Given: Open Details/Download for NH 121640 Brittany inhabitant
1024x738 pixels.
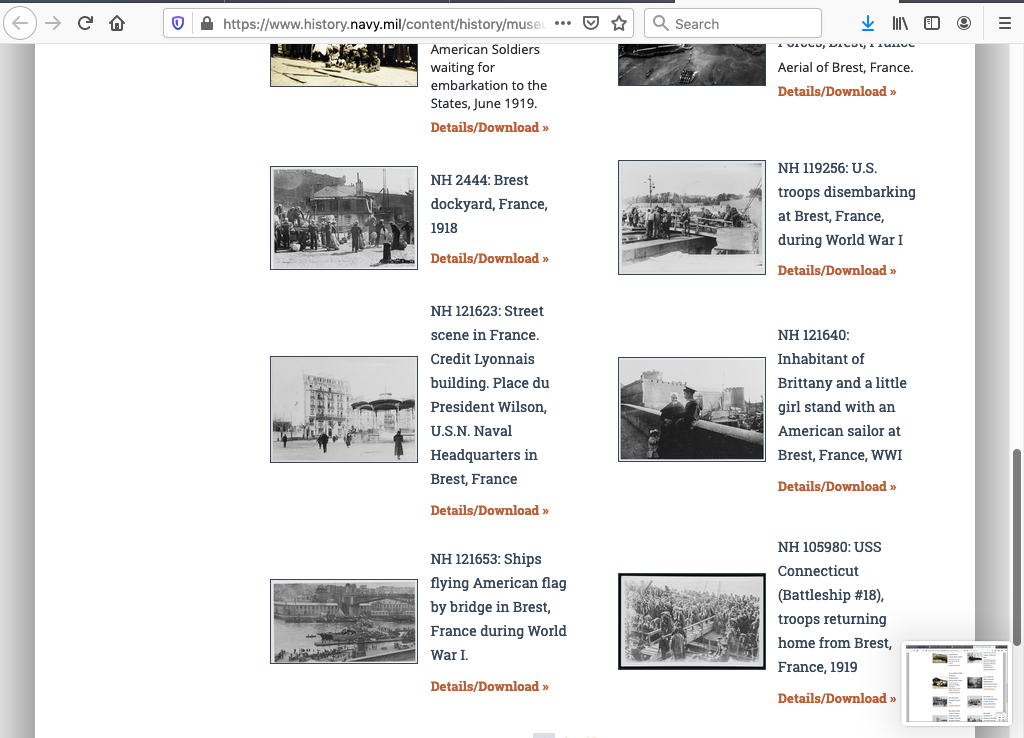Looking at the screenshot, I should (x=836, y=487).
